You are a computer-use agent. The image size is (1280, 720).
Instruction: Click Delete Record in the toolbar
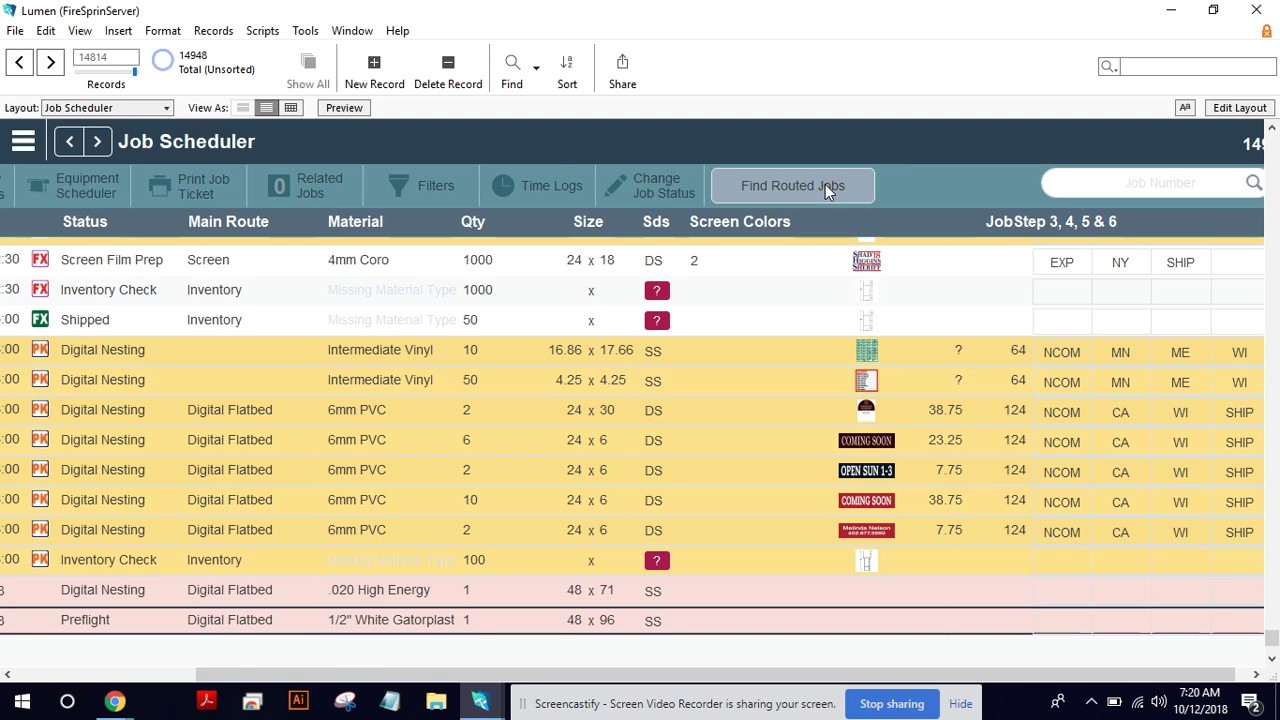(x=448, y=72)
